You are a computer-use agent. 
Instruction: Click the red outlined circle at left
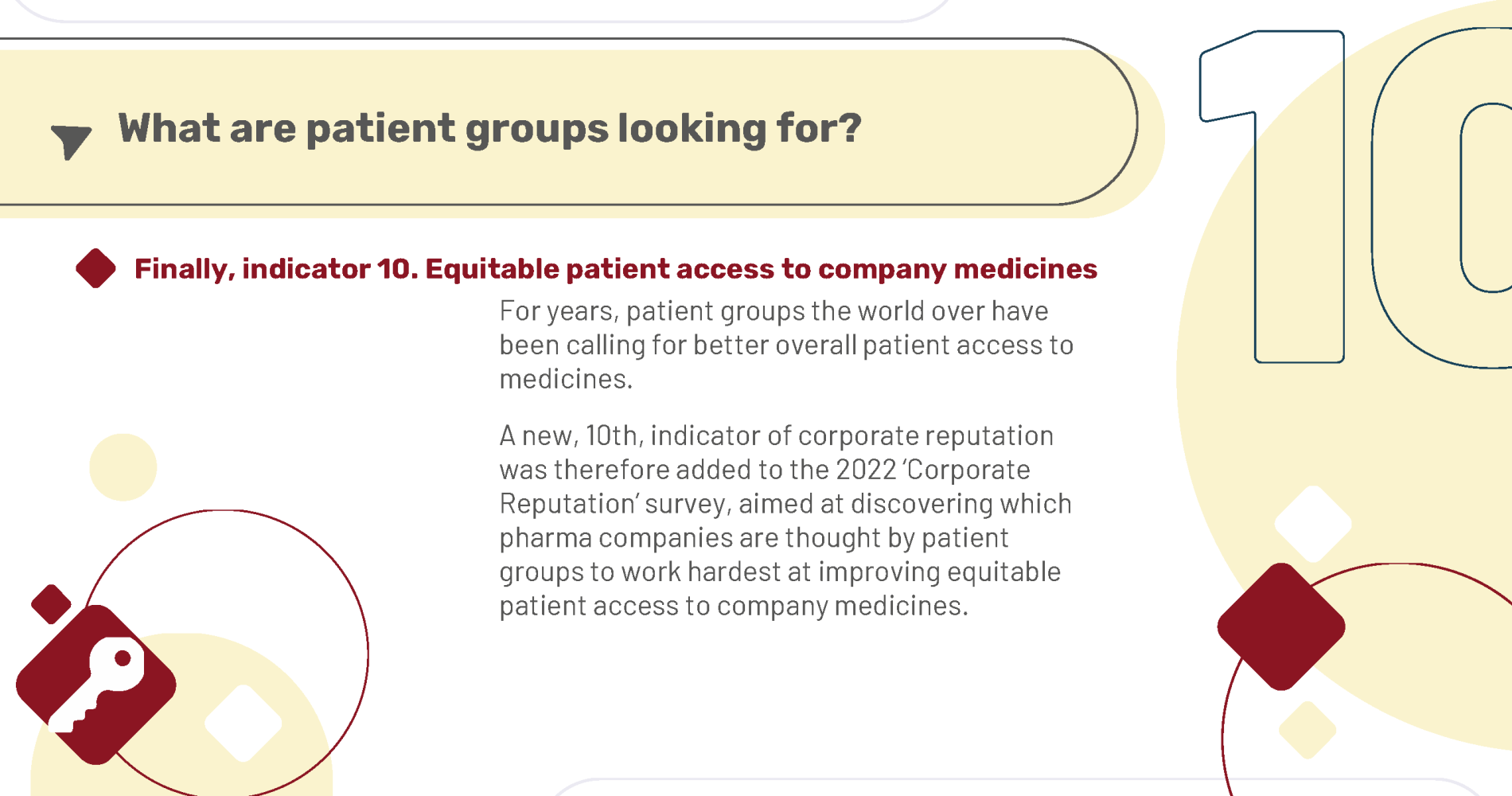coord(224,654)
